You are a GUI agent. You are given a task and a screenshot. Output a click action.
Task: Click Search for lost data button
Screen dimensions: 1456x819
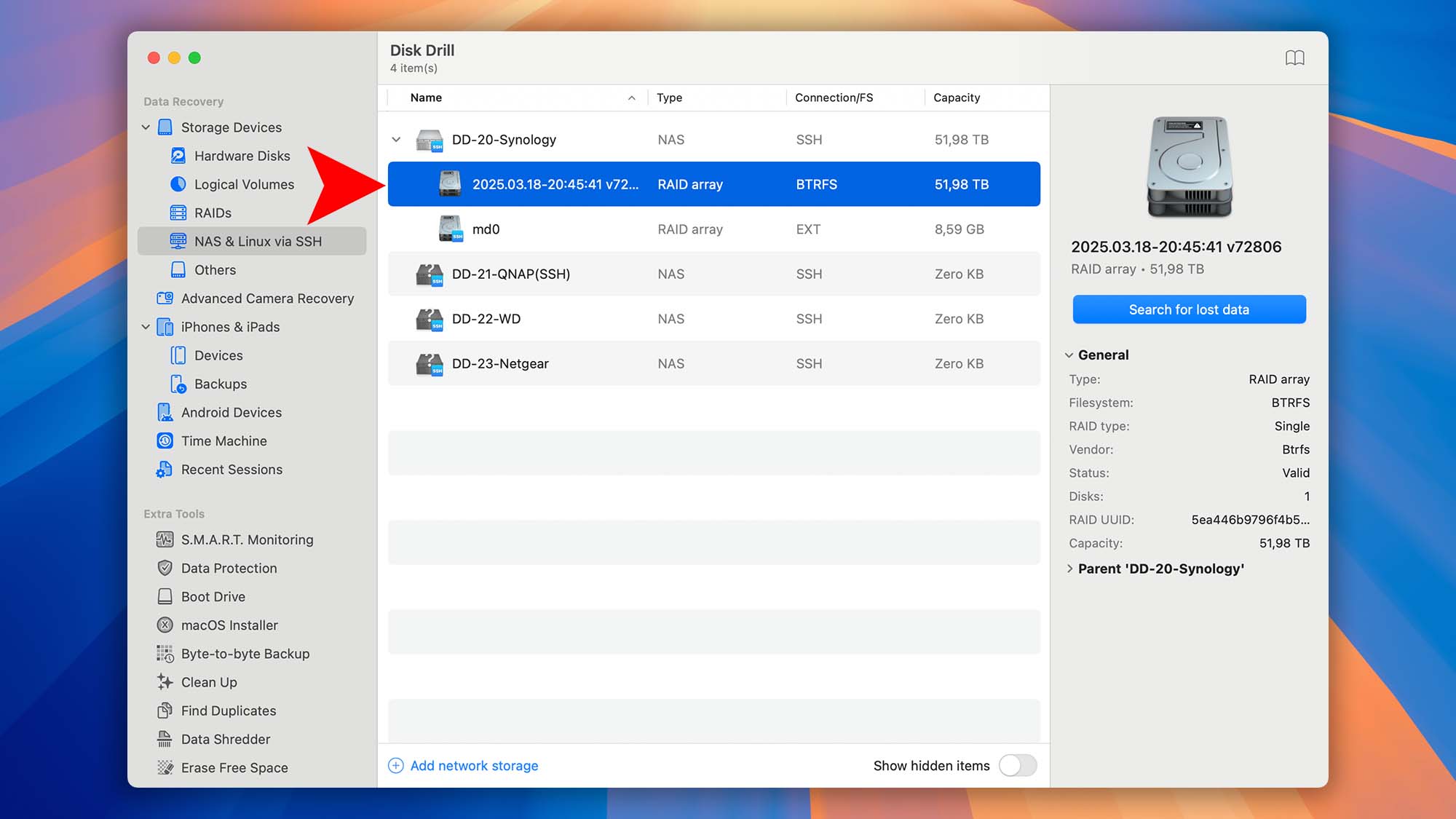point(1189,309)
